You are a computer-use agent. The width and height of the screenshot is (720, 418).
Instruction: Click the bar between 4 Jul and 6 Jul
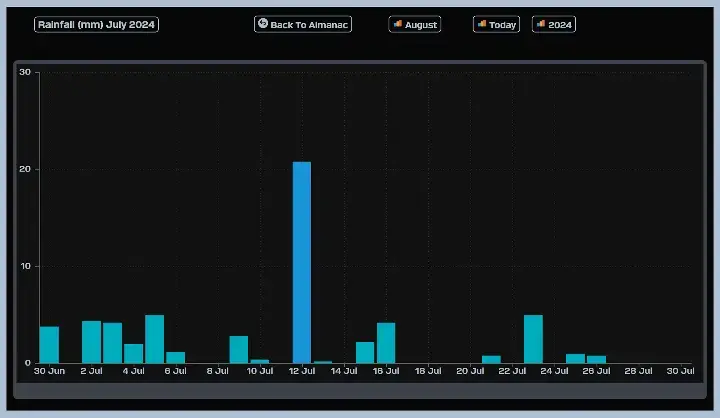[x=154, y=339]
